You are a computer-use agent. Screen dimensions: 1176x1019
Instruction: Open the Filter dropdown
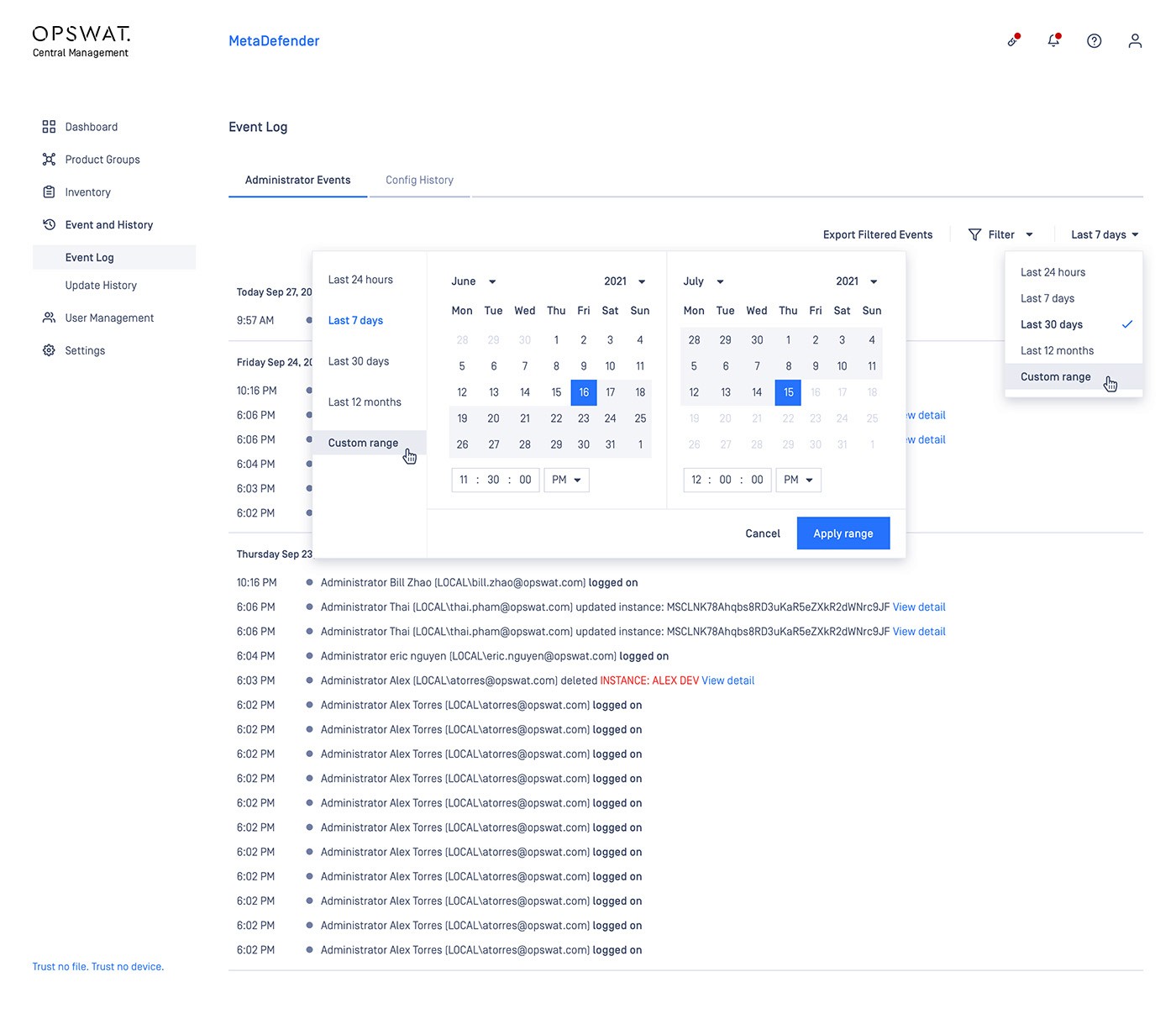(1000, 234)
